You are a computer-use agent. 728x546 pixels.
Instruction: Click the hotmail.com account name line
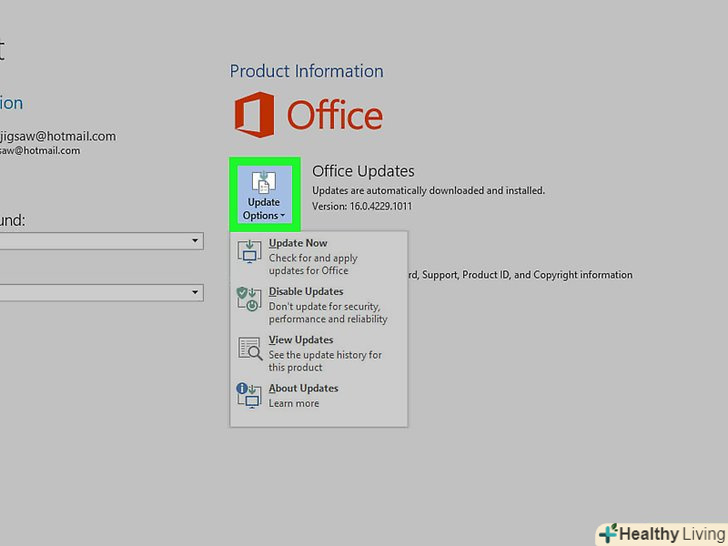[58, 136]
